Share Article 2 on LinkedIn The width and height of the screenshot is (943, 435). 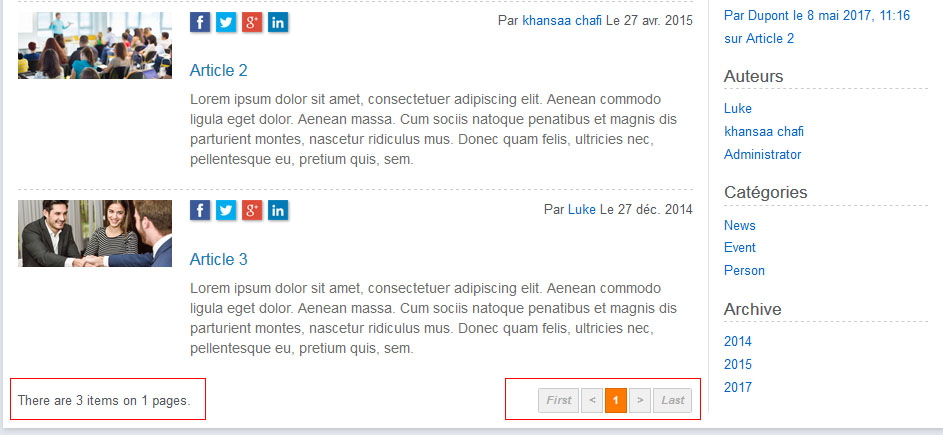point(278,22)
